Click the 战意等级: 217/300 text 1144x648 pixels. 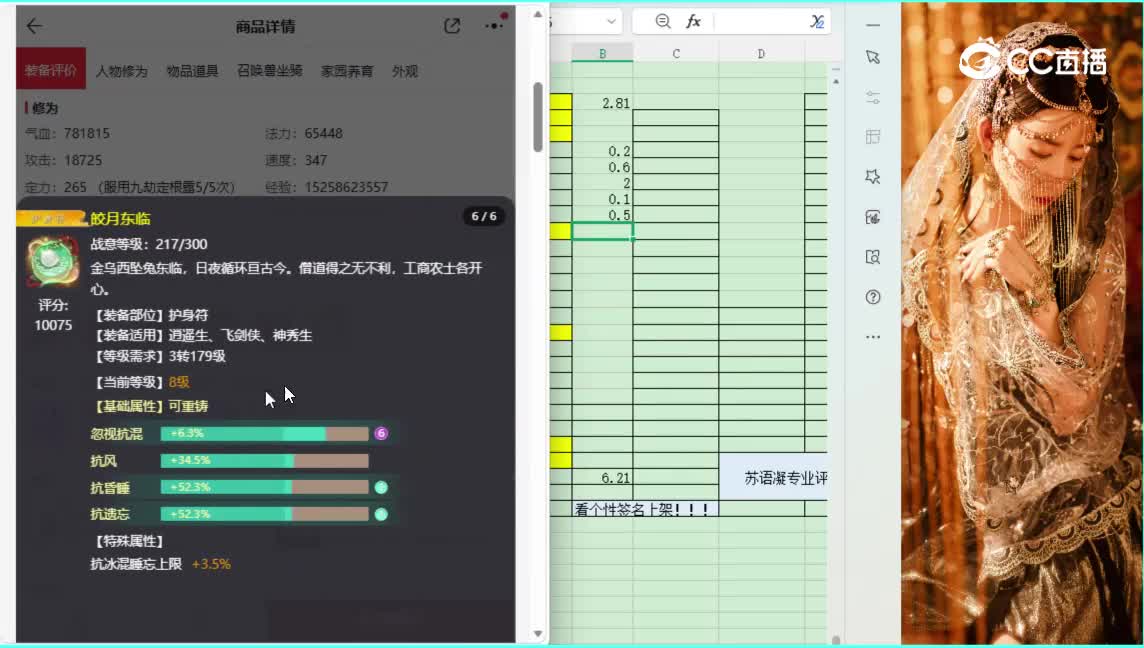coord(149,244)
